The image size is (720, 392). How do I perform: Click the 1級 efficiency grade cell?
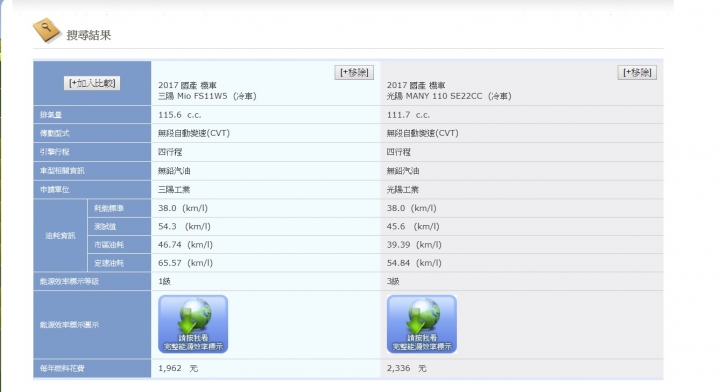pyautogui.click(x=265, y=281)
